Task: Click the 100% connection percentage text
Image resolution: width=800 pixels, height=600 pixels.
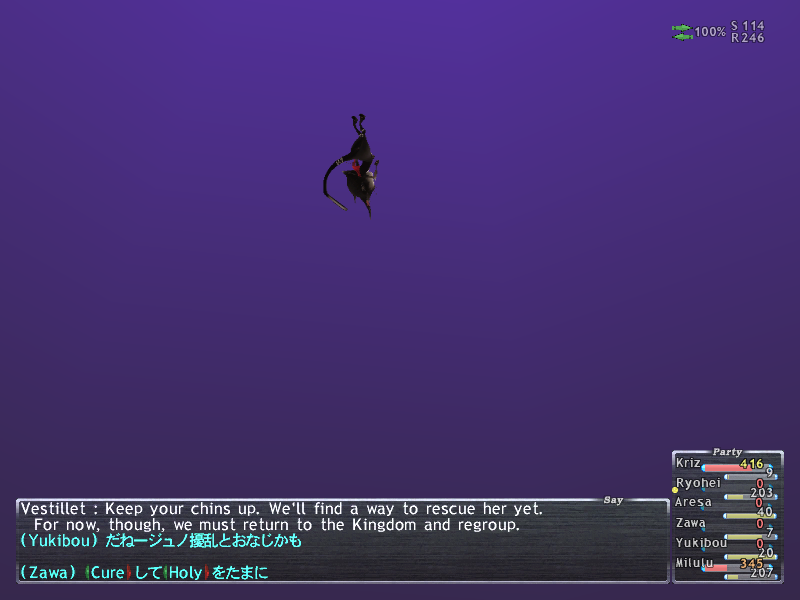Action: point(710,32)
